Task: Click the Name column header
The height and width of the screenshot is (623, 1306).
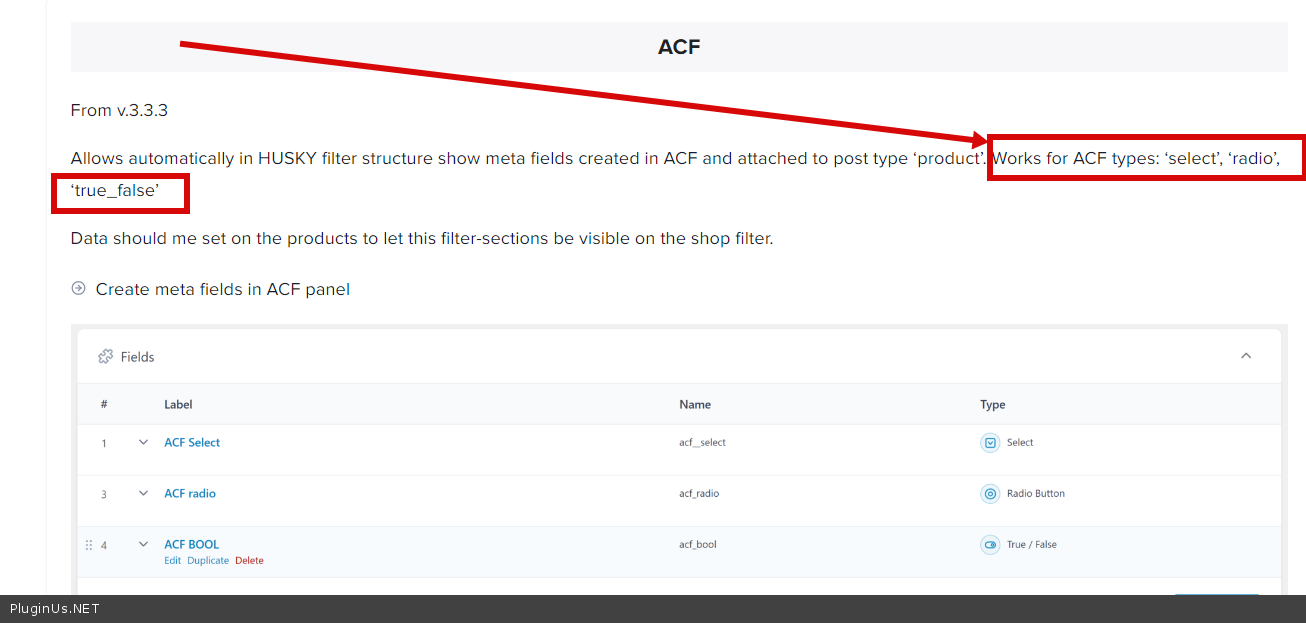Action: [x=695, y=405]
